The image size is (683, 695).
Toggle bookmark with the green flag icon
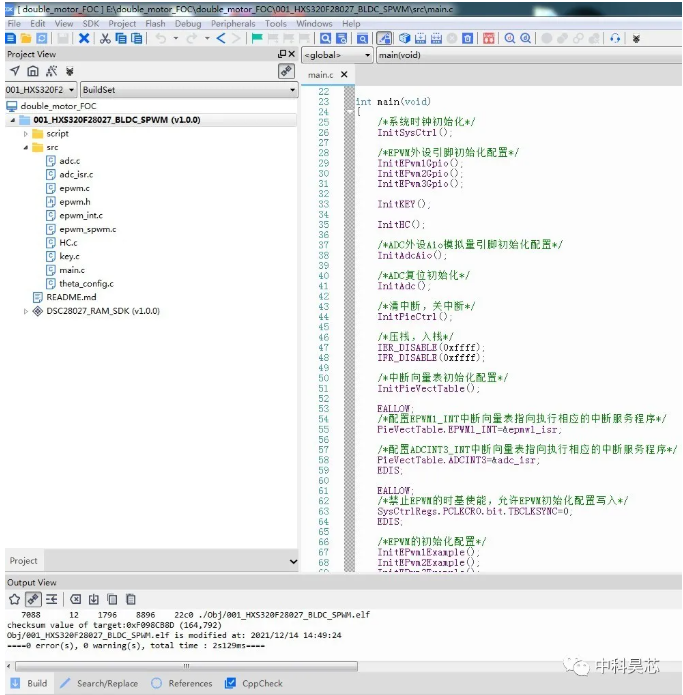coord(257,39)
